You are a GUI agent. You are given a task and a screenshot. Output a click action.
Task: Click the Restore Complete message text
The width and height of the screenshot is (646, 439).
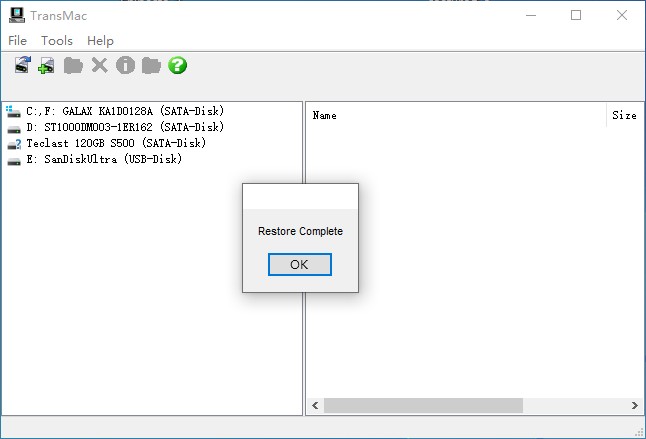[x=300, y=231]
